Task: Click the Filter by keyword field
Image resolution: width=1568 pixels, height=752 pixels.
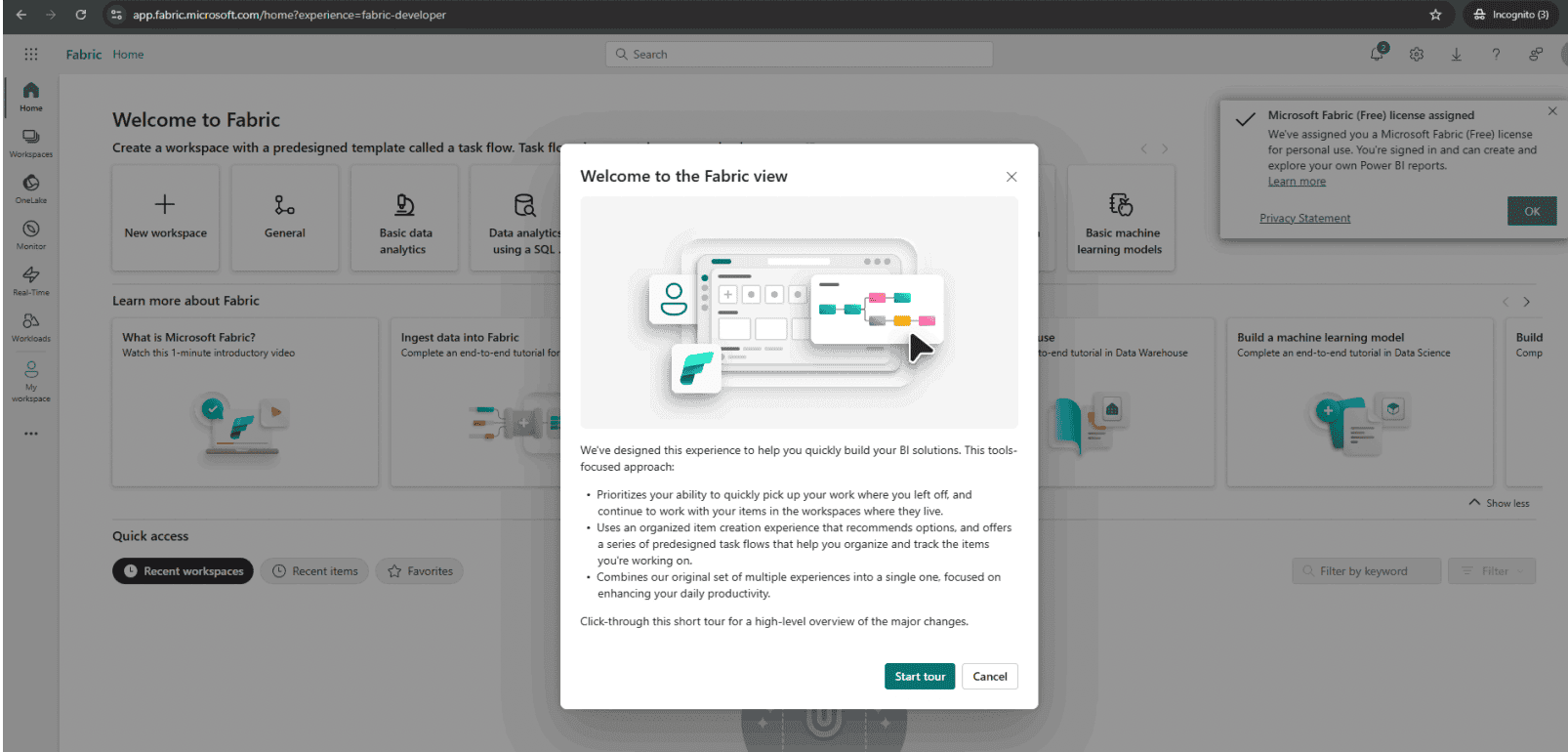Action: (x=1367, y=571)
